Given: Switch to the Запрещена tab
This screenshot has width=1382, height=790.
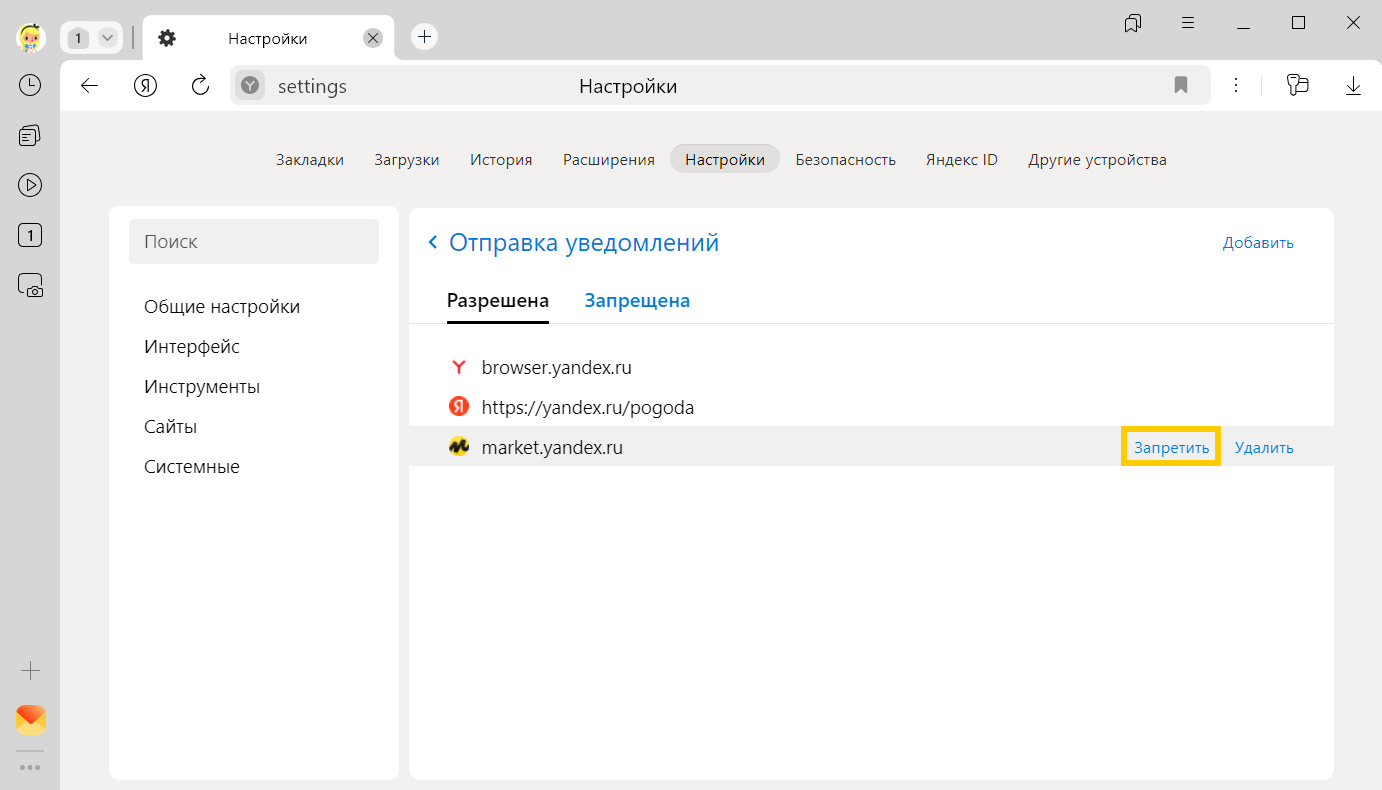Looking at the screenshot, I should 637,300.
